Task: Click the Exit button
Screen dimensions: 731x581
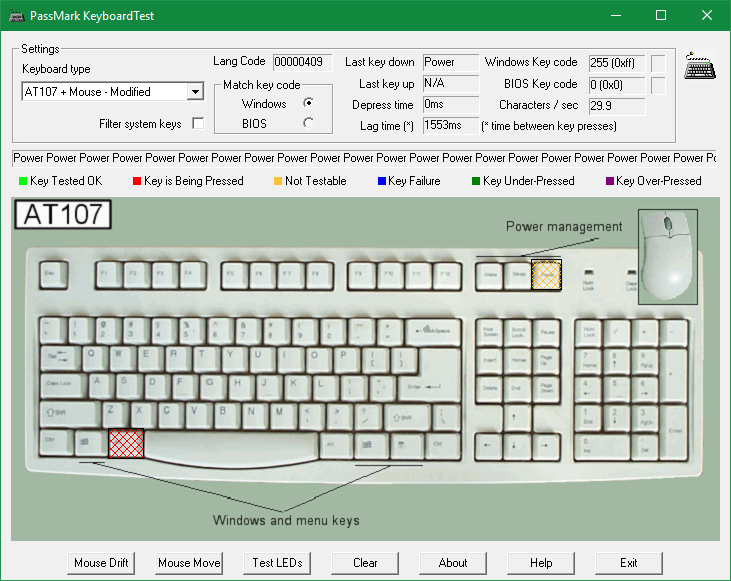Action: pos(628,563)
